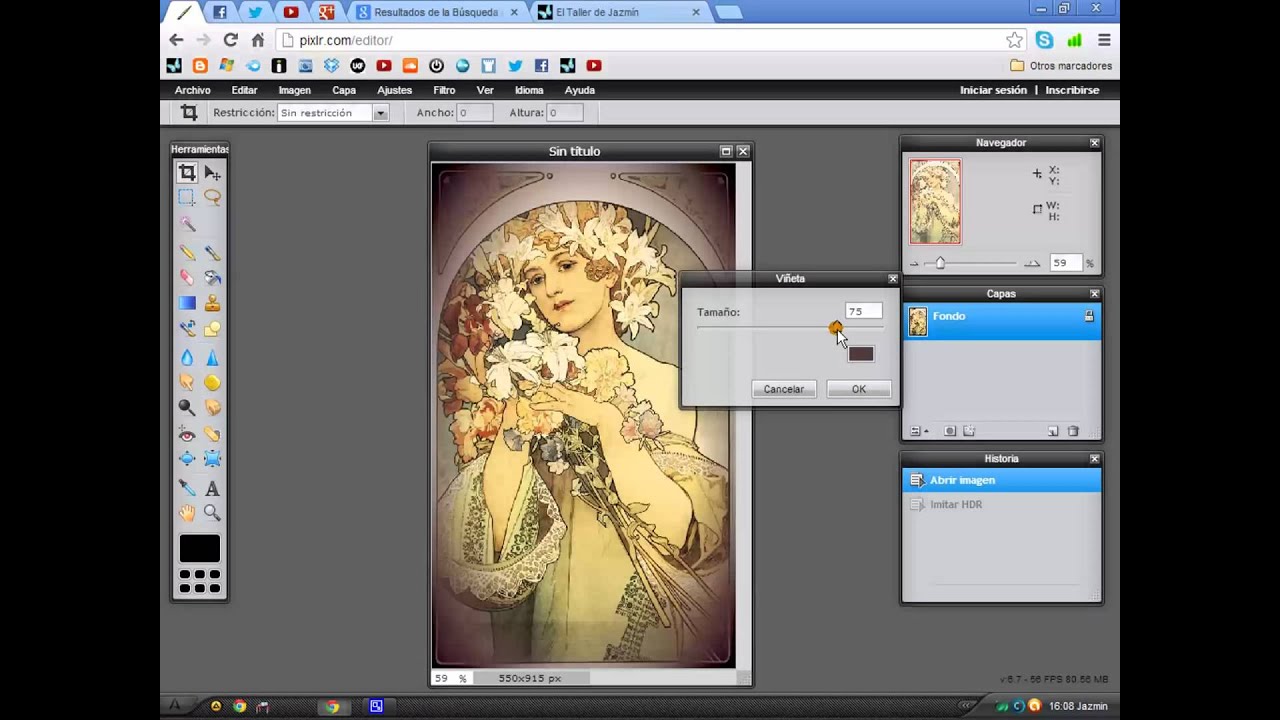This screenshot has width=1280, height=720.
Task: Select the Pinch tool
Action: pyautogui.click(x=212, y=459)
